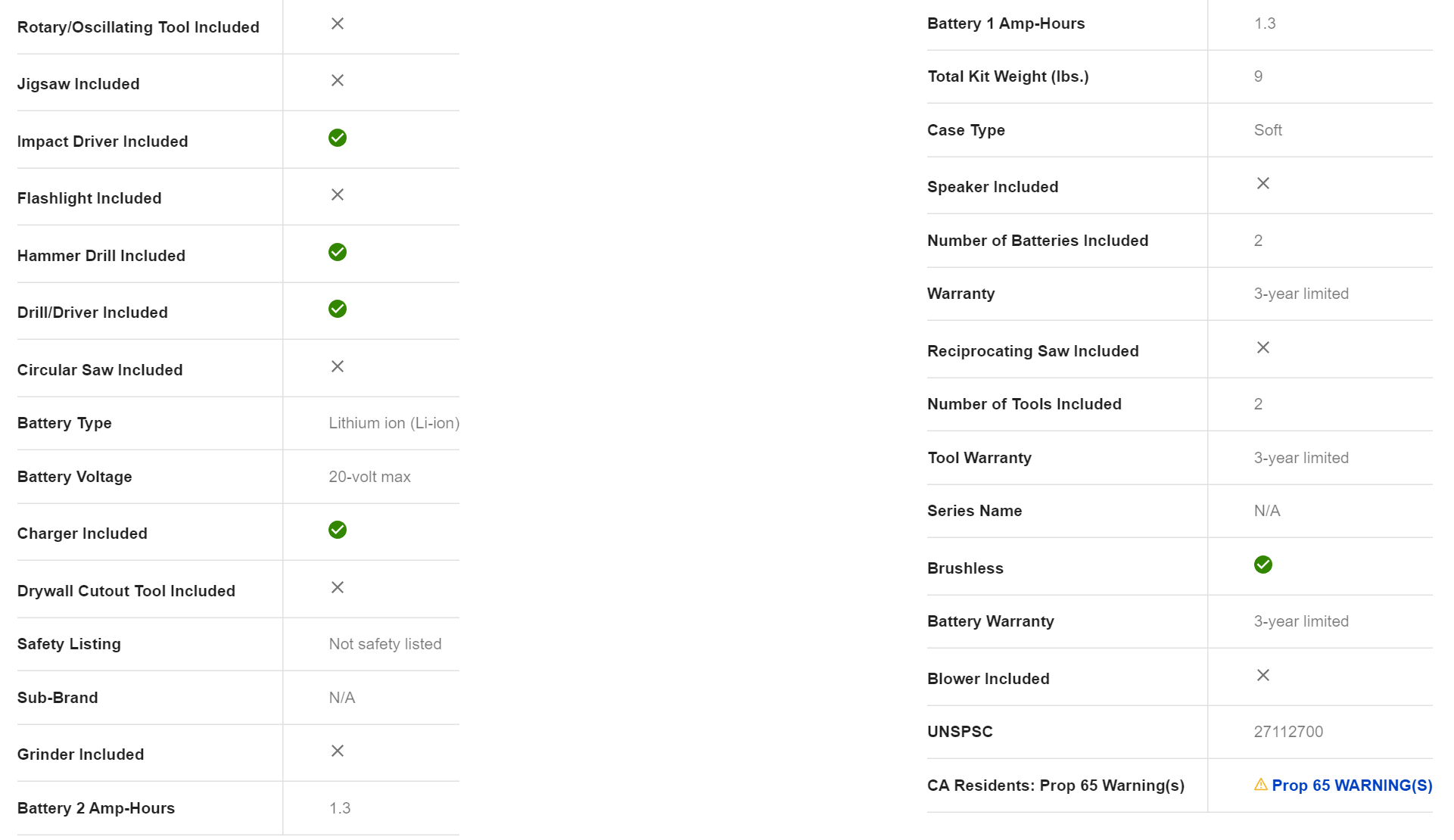
Task: Click the X icon for Jigsaw Included
Action: click(x=338, y=80)
